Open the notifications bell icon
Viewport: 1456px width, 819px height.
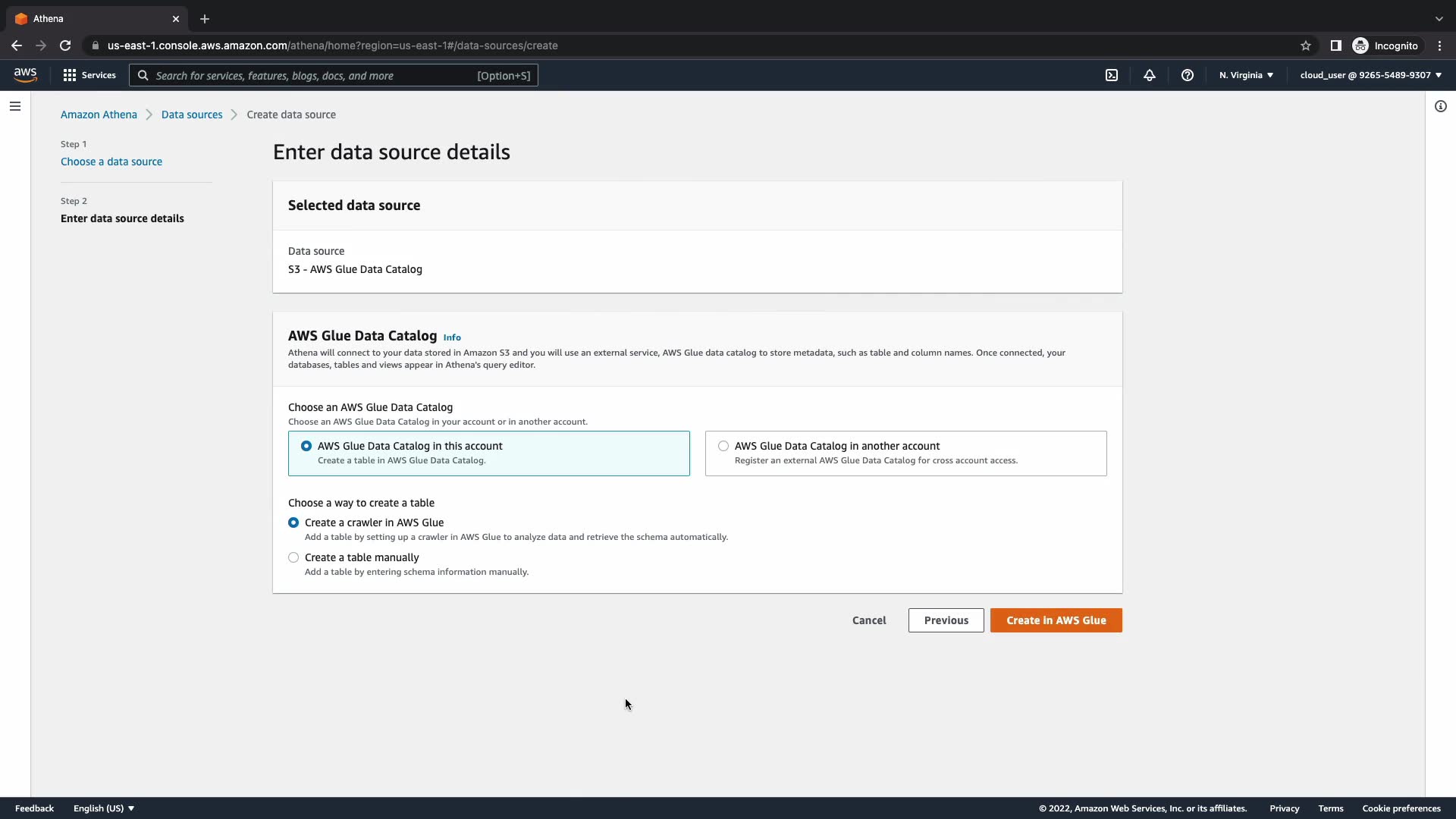click(x=1150, y=75)
